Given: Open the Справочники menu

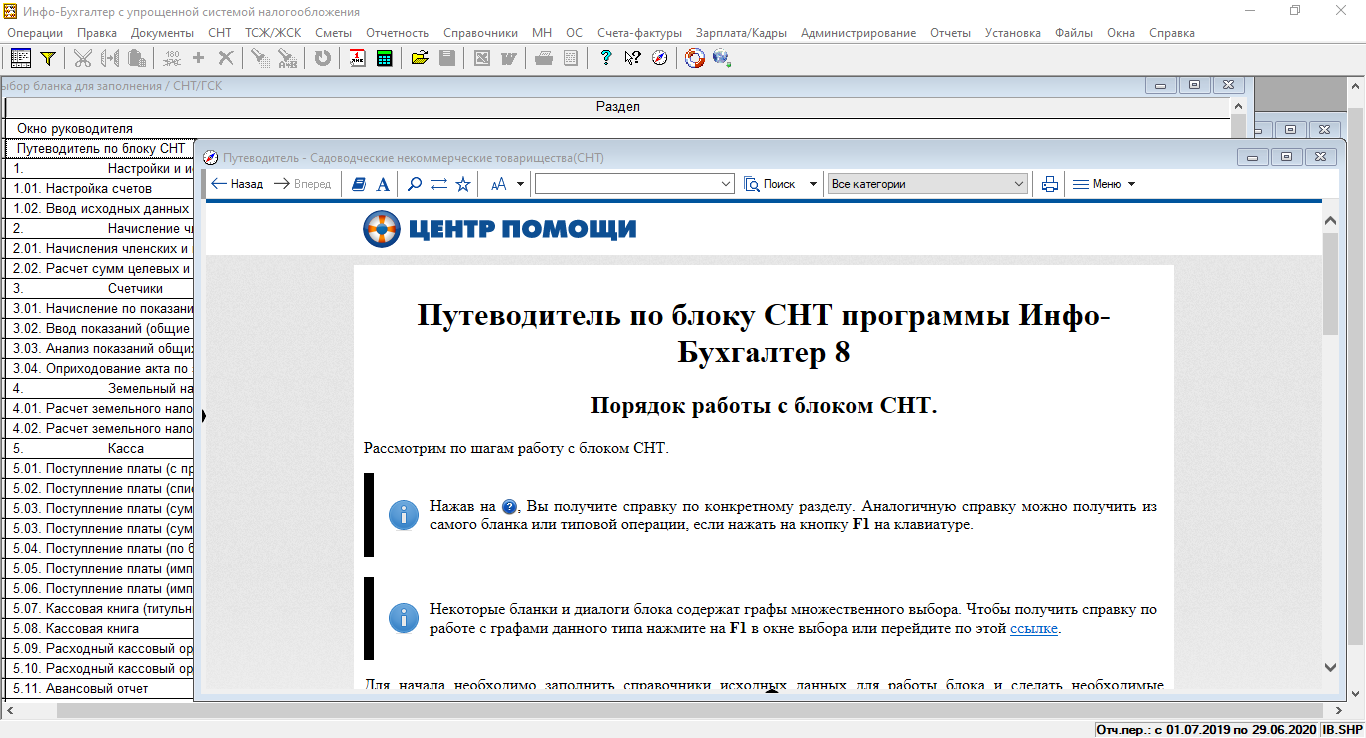Looking at the screenshot, I should click(480, 33).
